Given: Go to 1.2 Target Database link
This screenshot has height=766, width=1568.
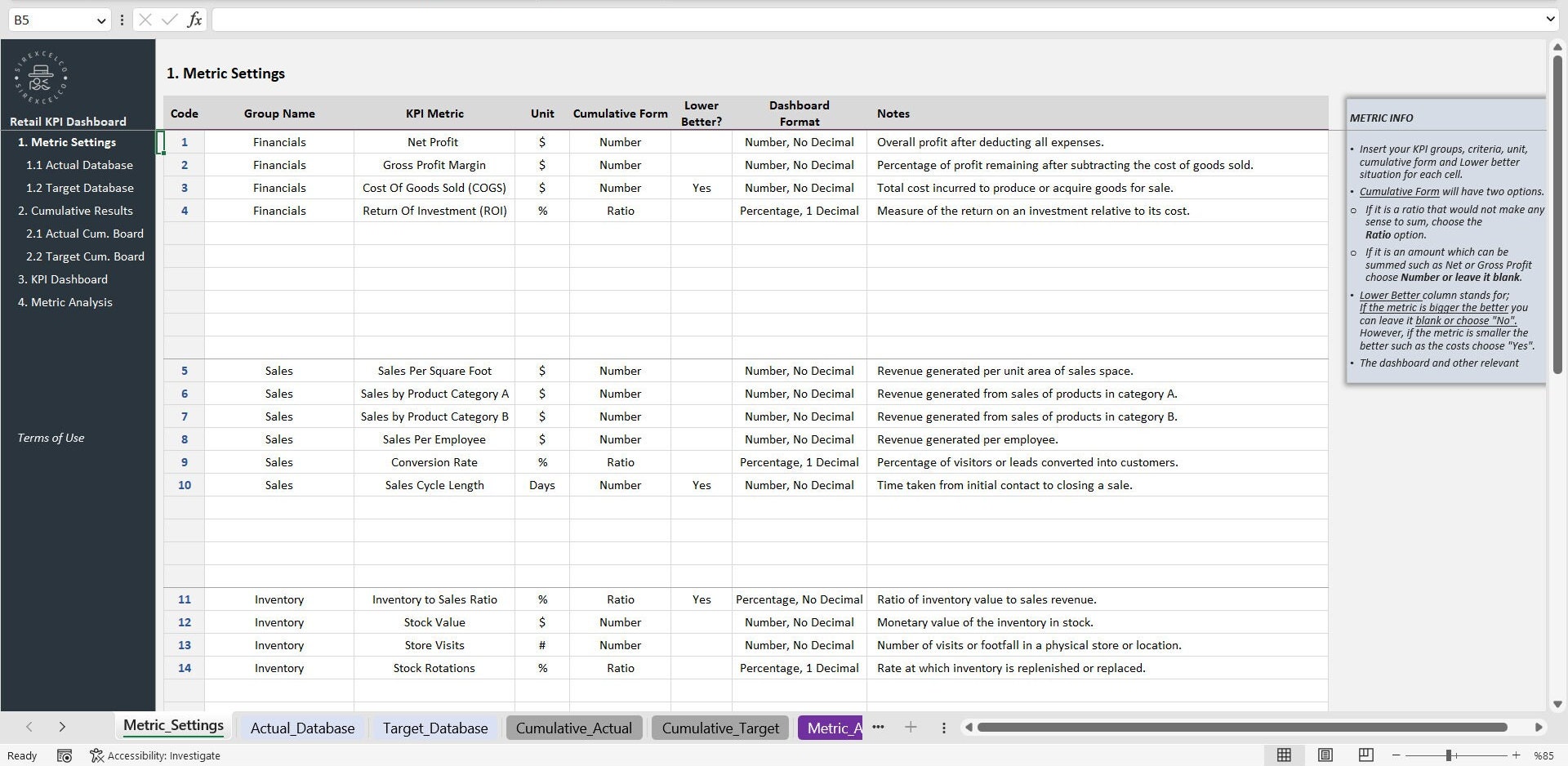Looking at the screenshot, I should 80,188.
